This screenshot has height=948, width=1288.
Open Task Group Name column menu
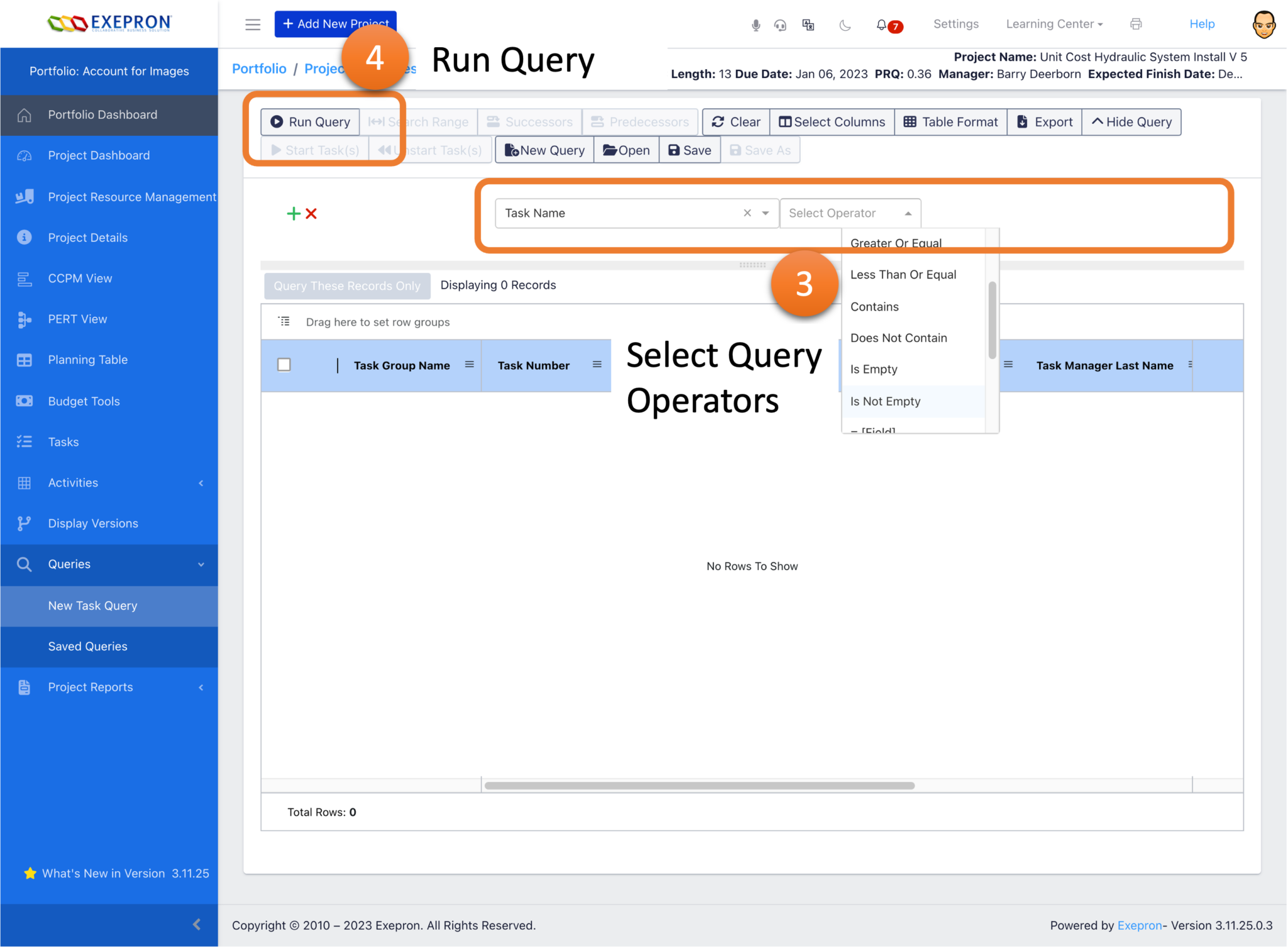point(469,365)
